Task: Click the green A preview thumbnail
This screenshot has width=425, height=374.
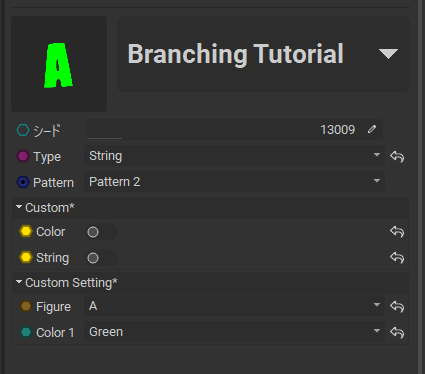Action: click(59, 64)
